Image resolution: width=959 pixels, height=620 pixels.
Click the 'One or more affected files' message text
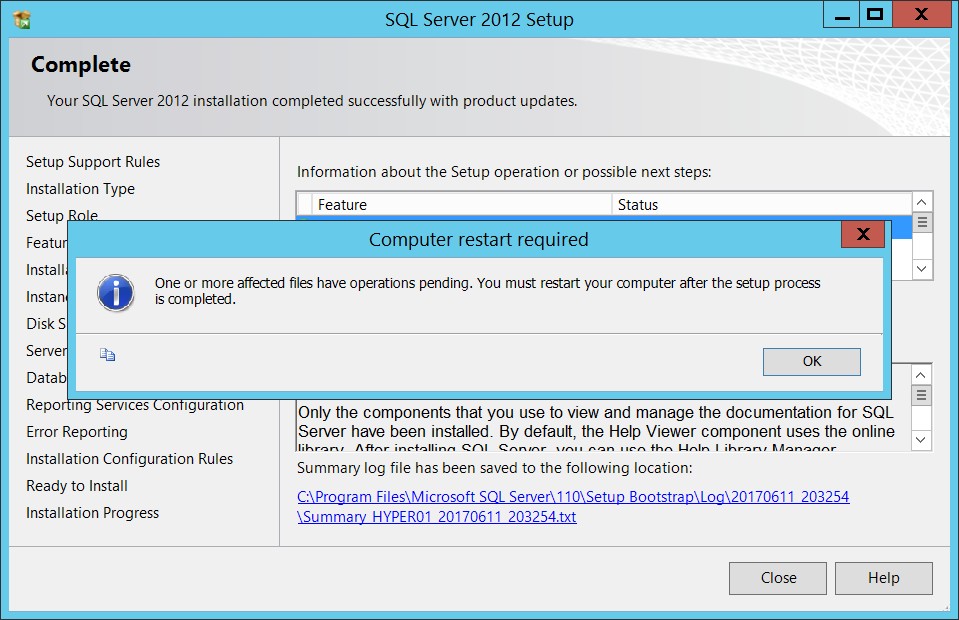pyautogui.click(x=487, y=291)
